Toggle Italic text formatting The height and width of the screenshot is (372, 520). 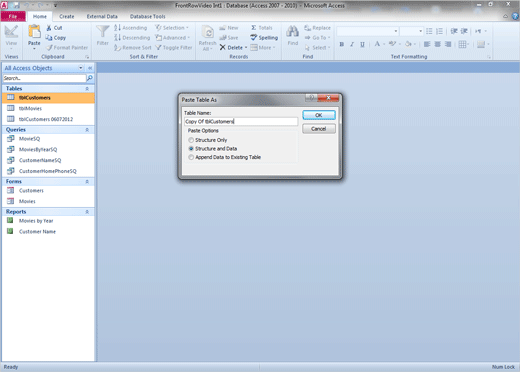352,44
